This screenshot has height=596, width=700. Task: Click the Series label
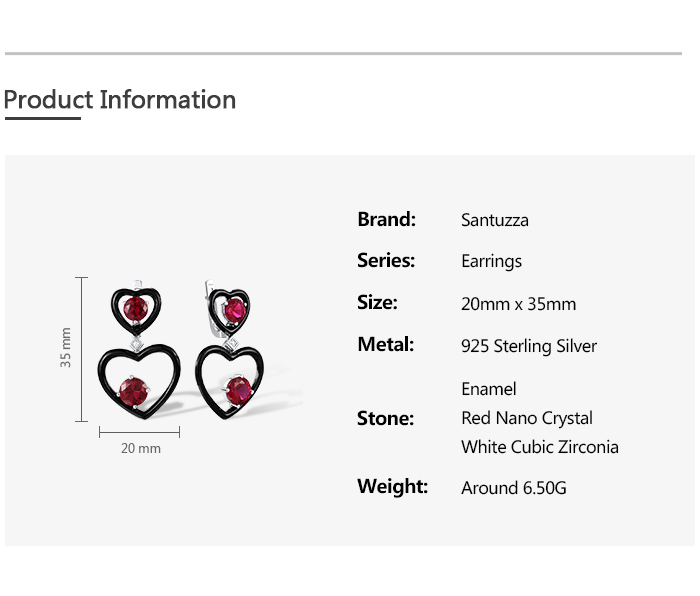click(x=386, y=261)
